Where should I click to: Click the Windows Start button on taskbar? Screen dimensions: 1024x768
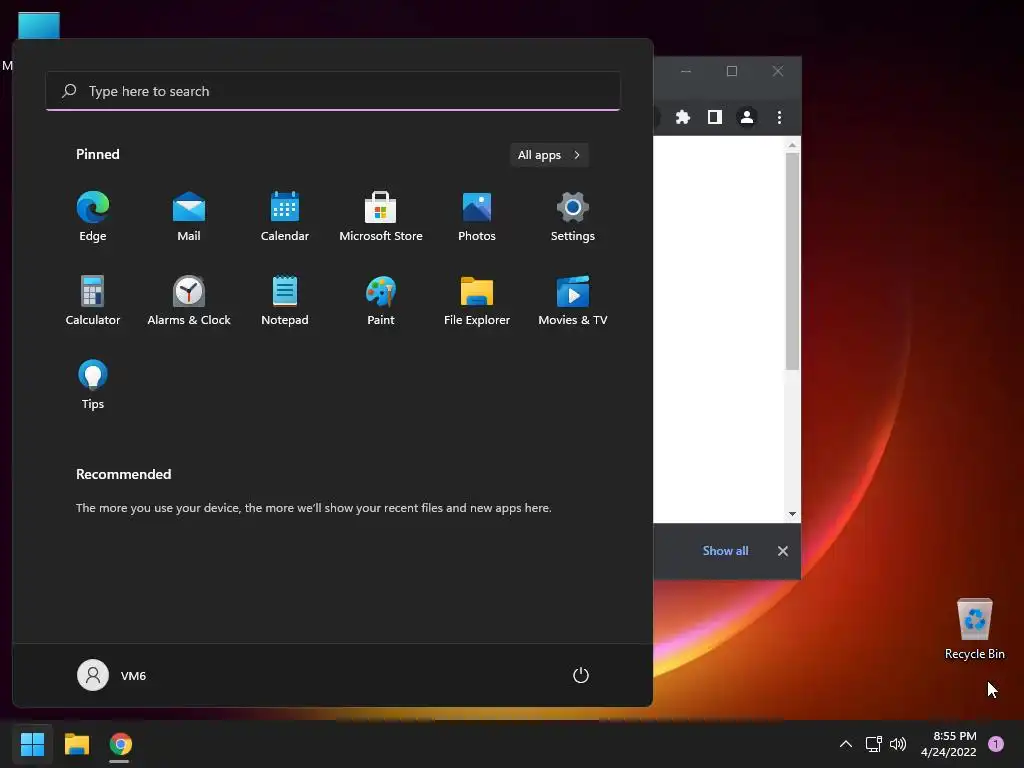point(32,744)
